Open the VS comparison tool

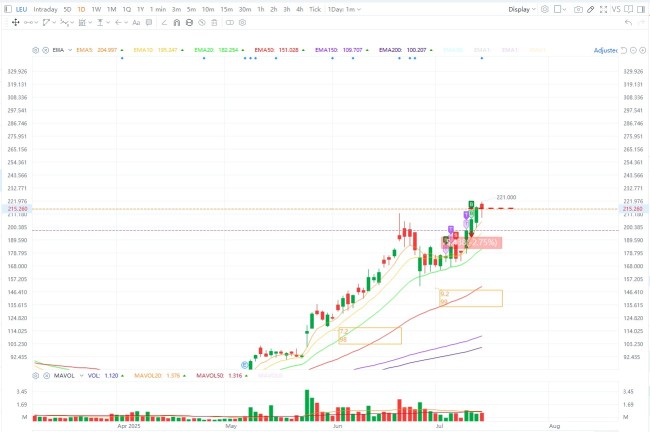click(616, 9)
